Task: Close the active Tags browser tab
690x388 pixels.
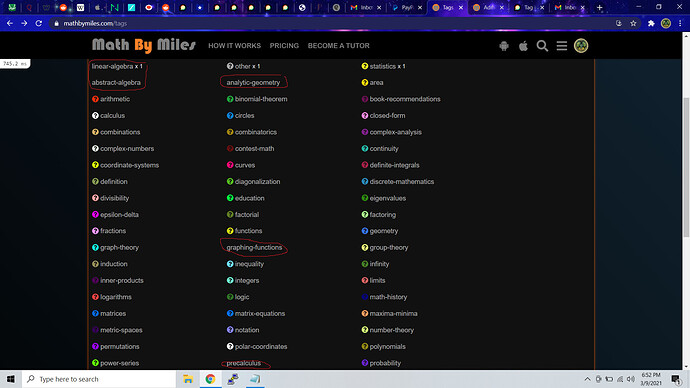Action: pyautogui.click(x=461, y=7)
